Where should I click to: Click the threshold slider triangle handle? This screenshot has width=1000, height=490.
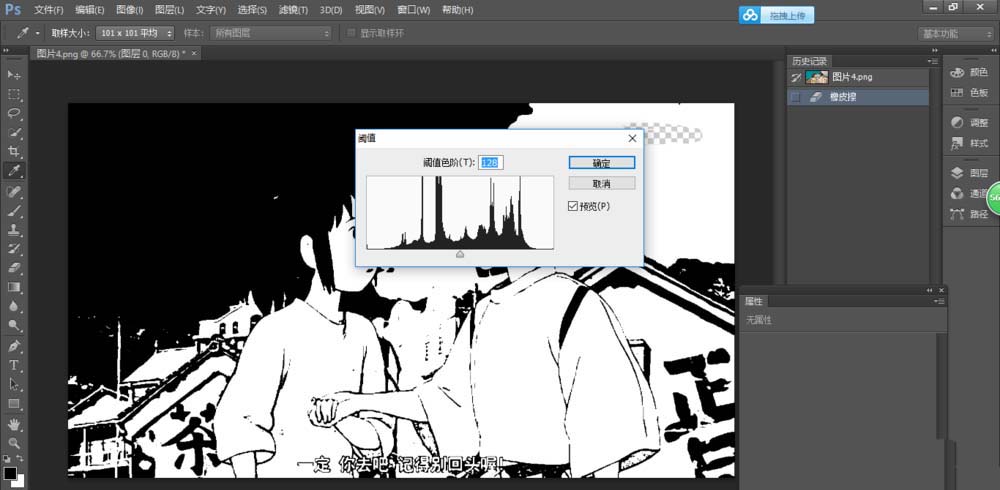[460, 254]
